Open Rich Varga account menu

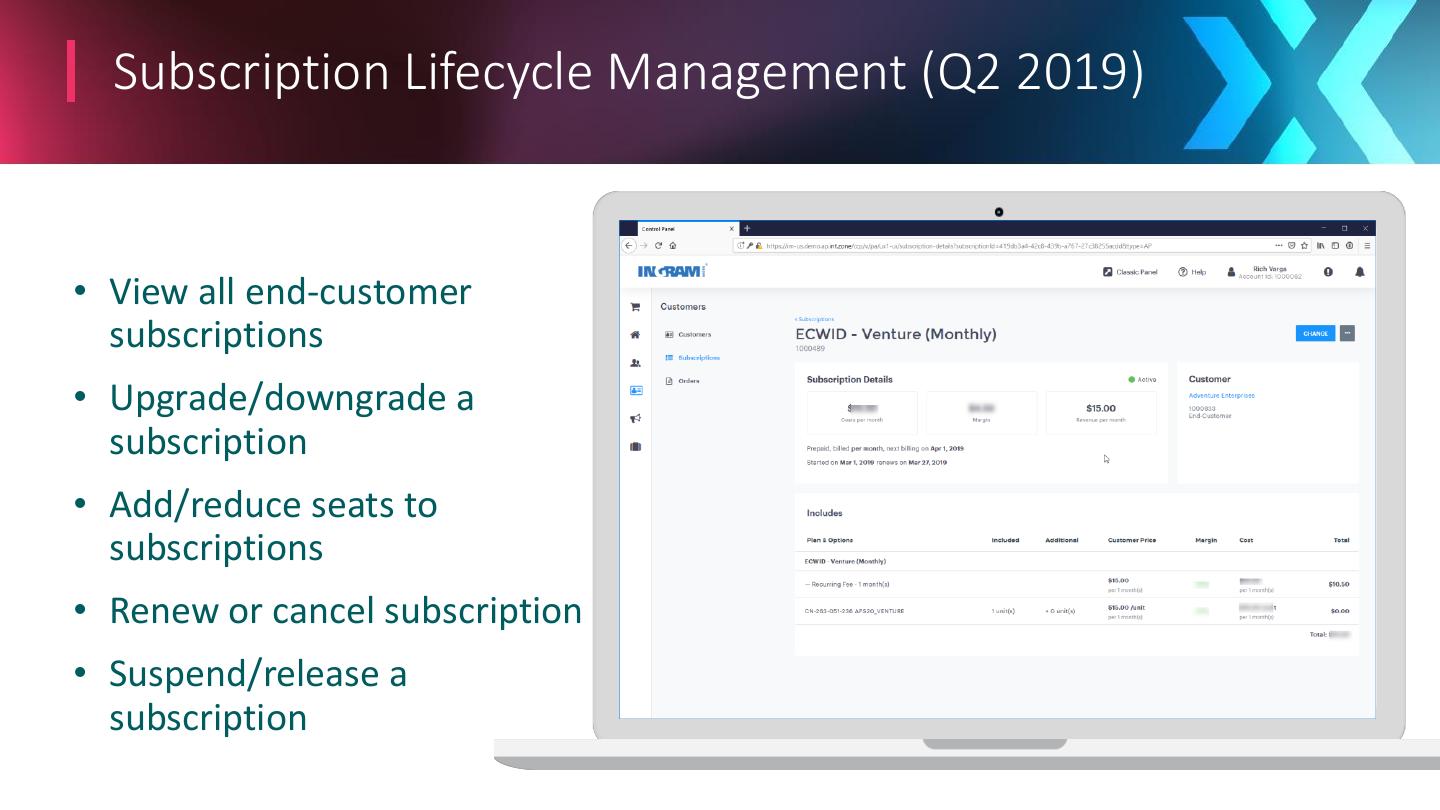pos(1264,272)
